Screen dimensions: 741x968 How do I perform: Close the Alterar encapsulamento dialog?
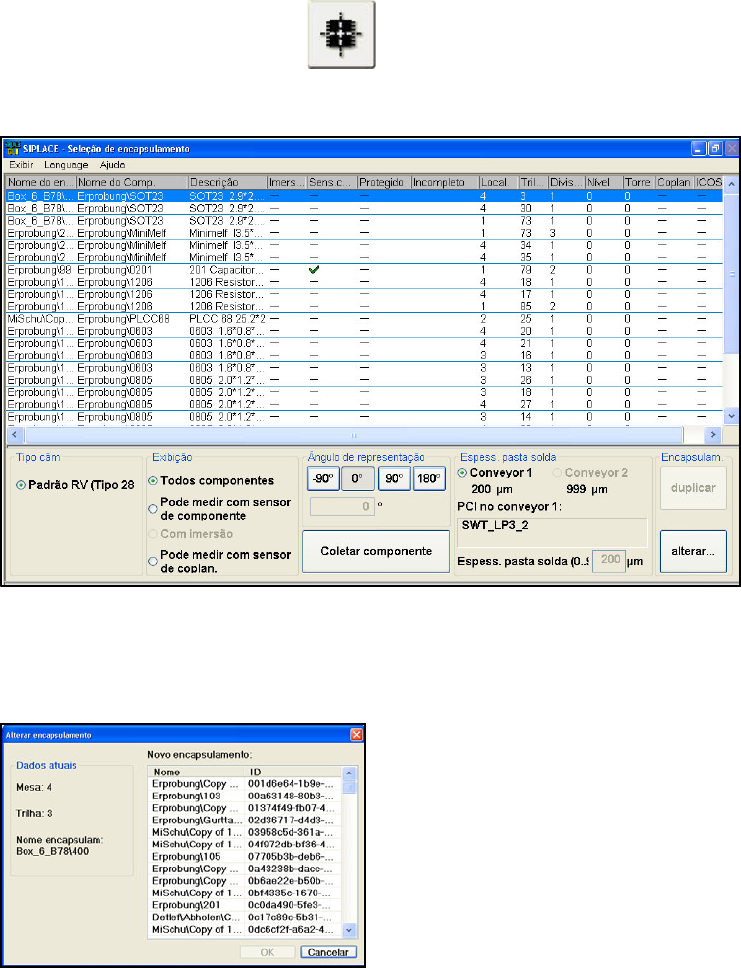355,735
